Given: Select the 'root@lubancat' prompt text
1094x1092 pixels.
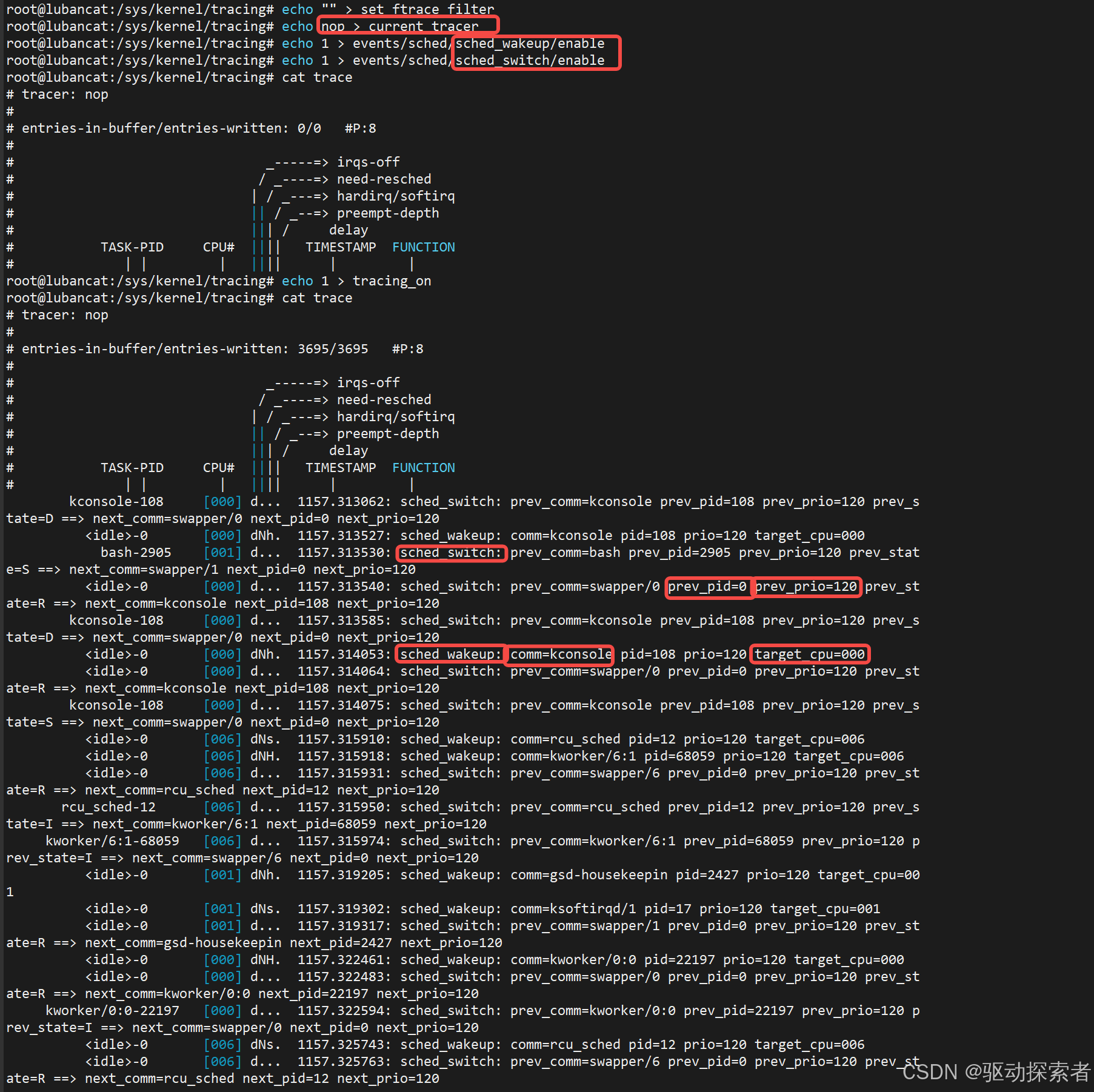Looking at the screenshot, I should [52, 9].
